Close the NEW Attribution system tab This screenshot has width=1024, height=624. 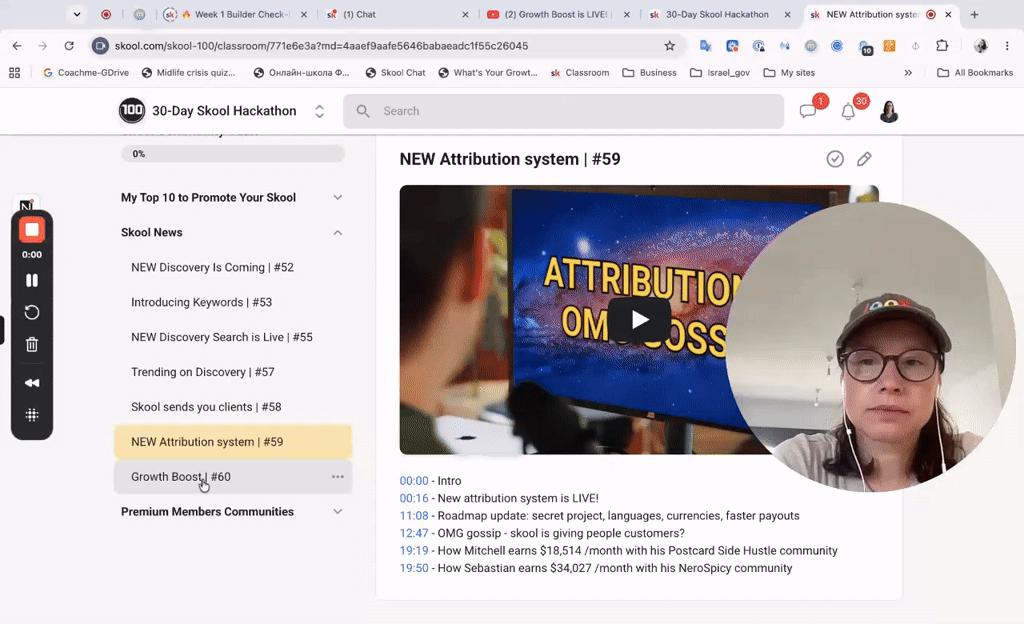coord(948,14)
